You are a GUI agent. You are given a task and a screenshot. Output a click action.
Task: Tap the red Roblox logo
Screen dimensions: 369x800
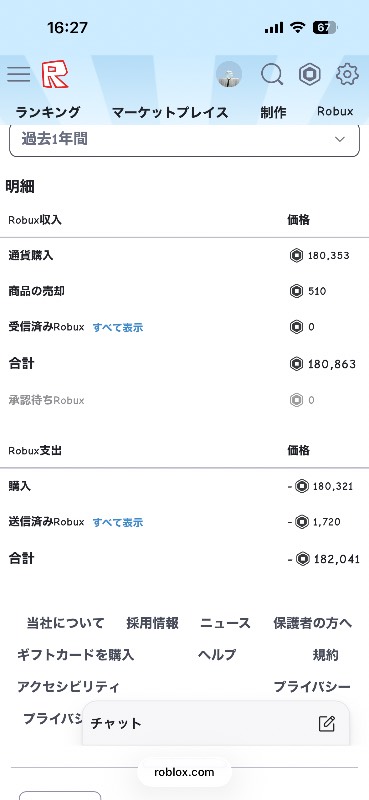click(x=55, y=74)
